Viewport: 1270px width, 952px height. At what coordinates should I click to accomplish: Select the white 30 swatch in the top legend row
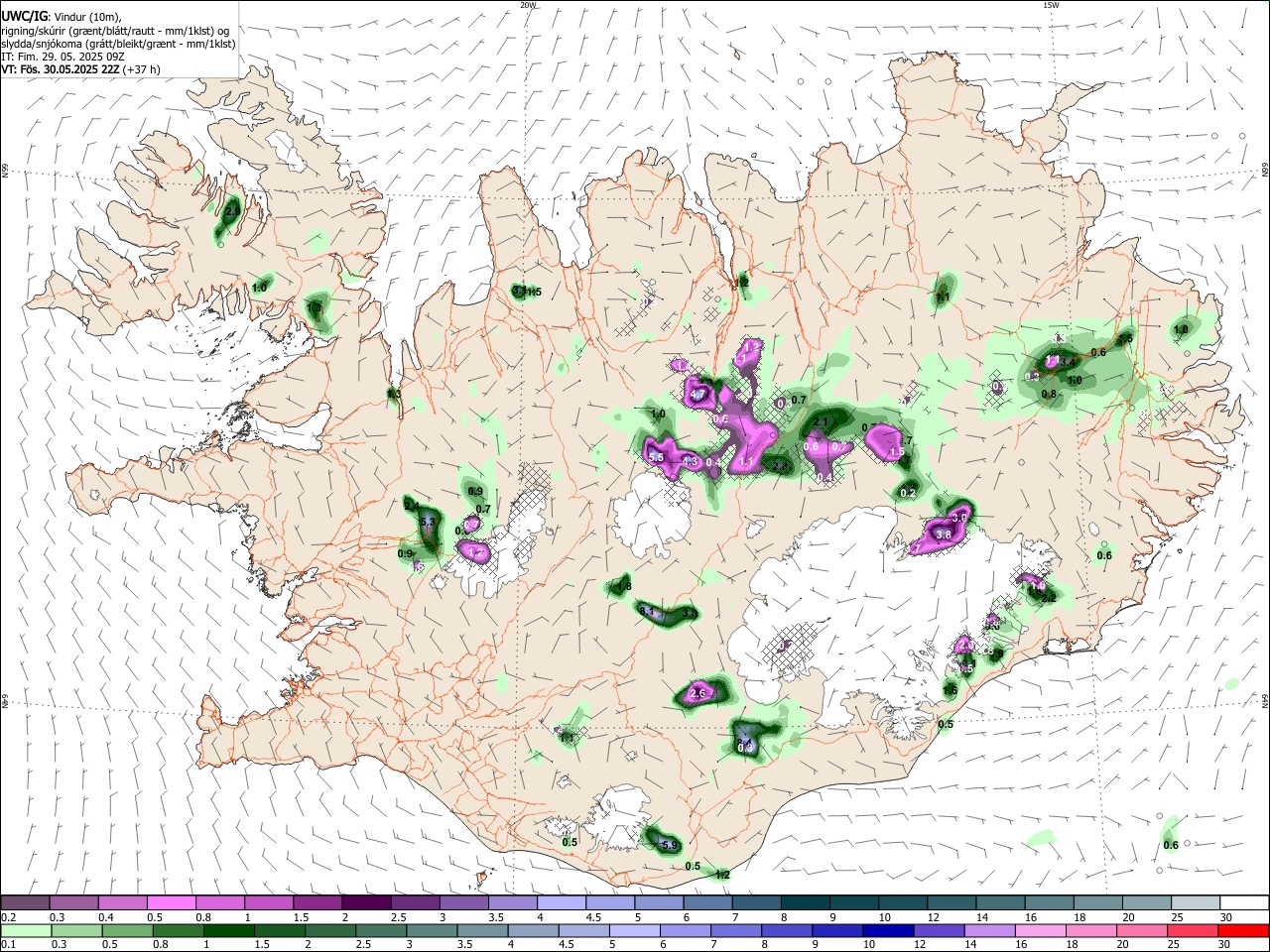click(x=1245, y=902)
